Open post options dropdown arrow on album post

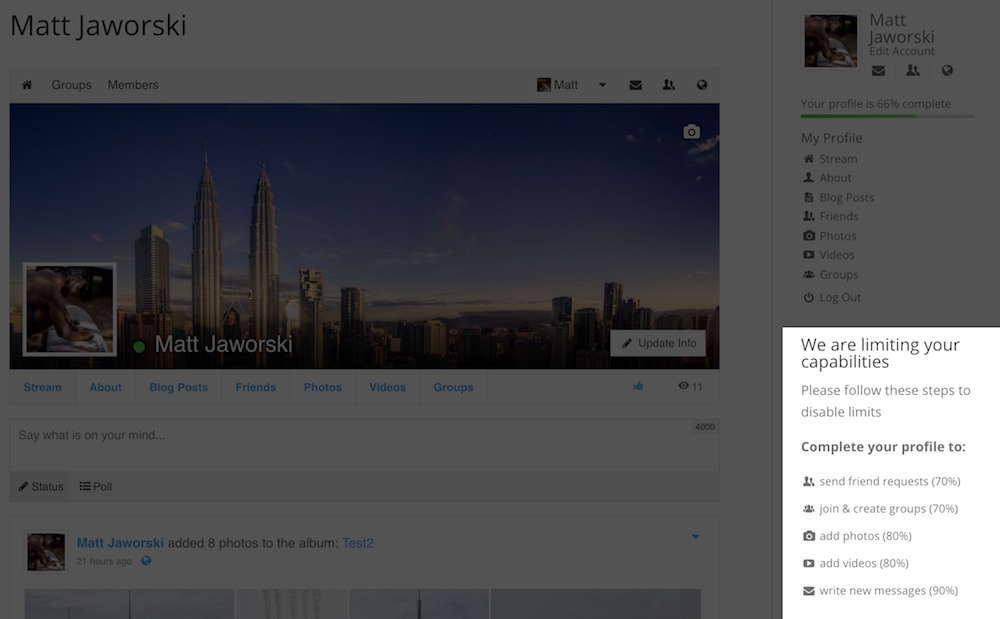pos(695,536)
